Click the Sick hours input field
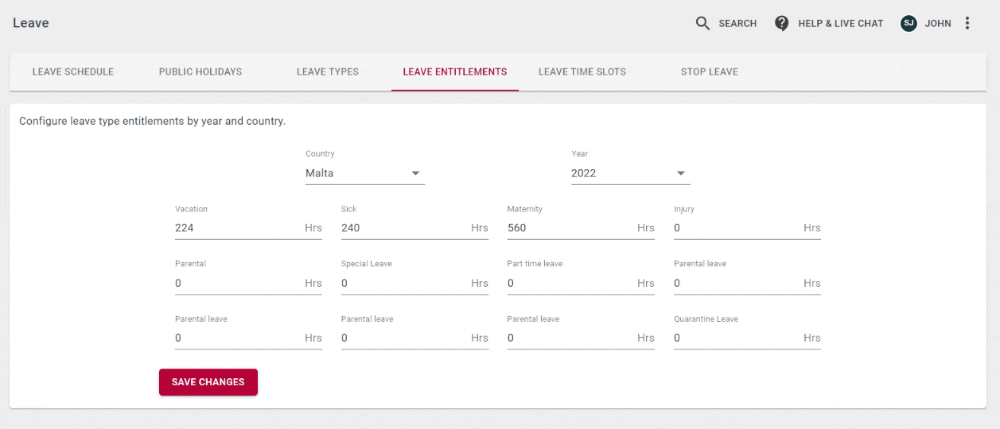This screenshot has height=429, width=1000. (415, 228)
